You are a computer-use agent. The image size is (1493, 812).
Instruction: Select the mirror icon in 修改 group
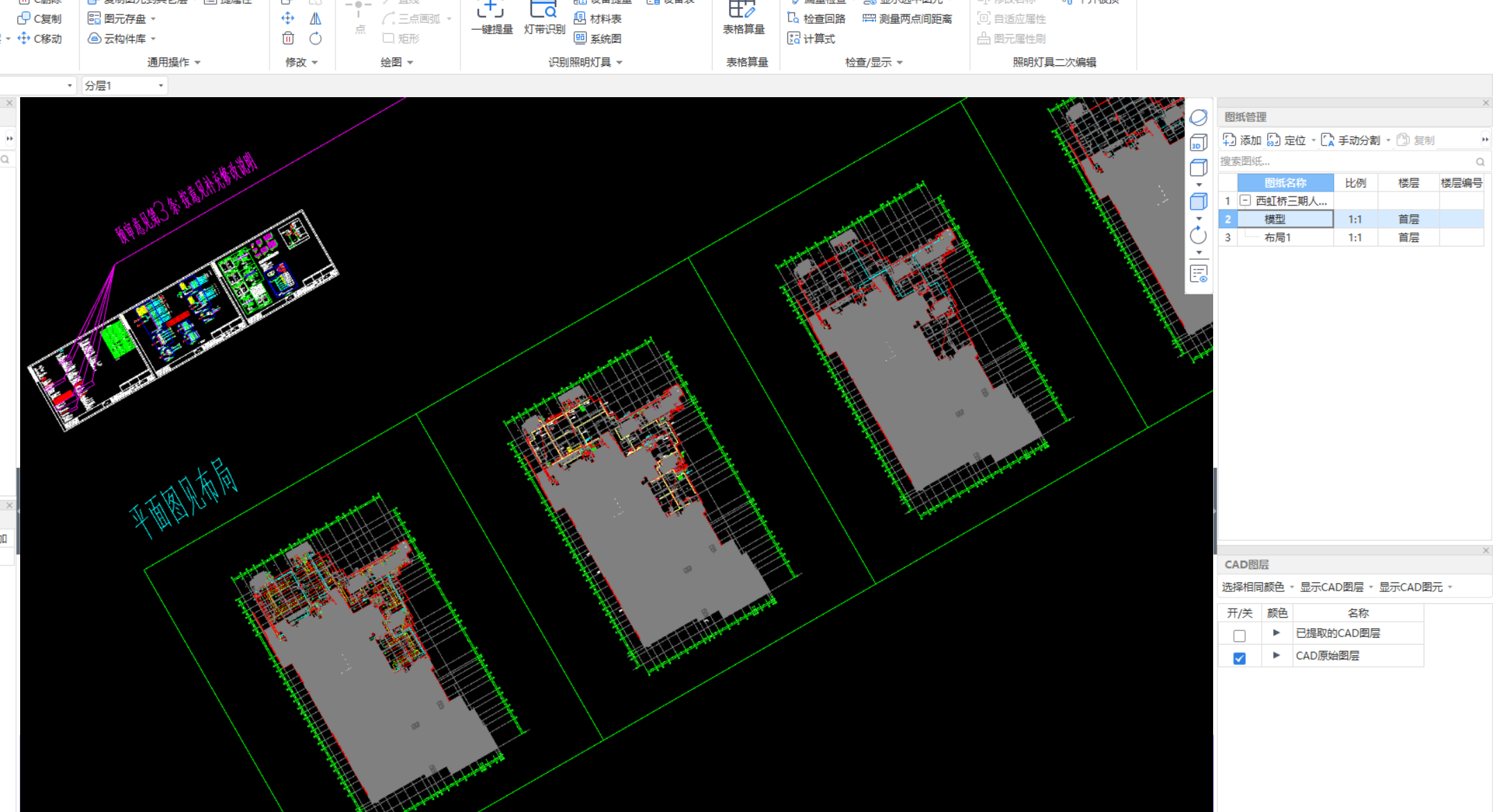pos(315,19)
